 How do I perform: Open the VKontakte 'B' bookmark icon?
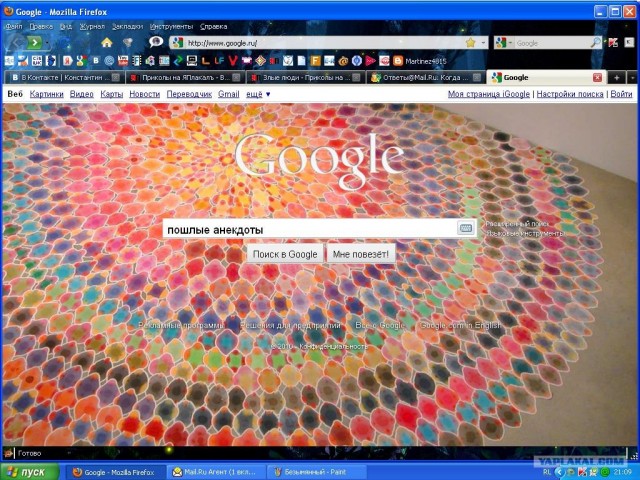point(96,61)
